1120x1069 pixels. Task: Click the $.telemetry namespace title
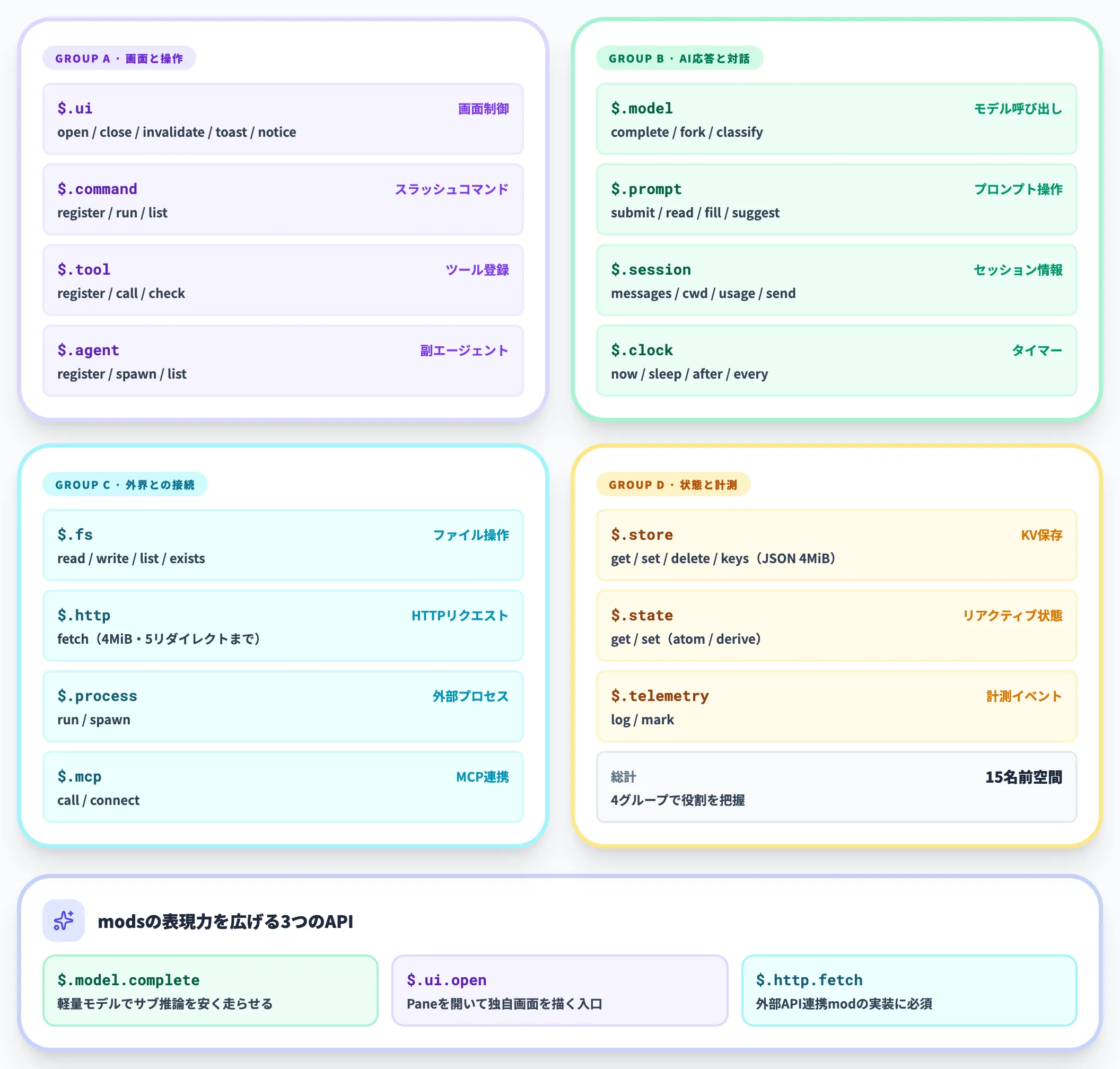(x=660, y=696)
